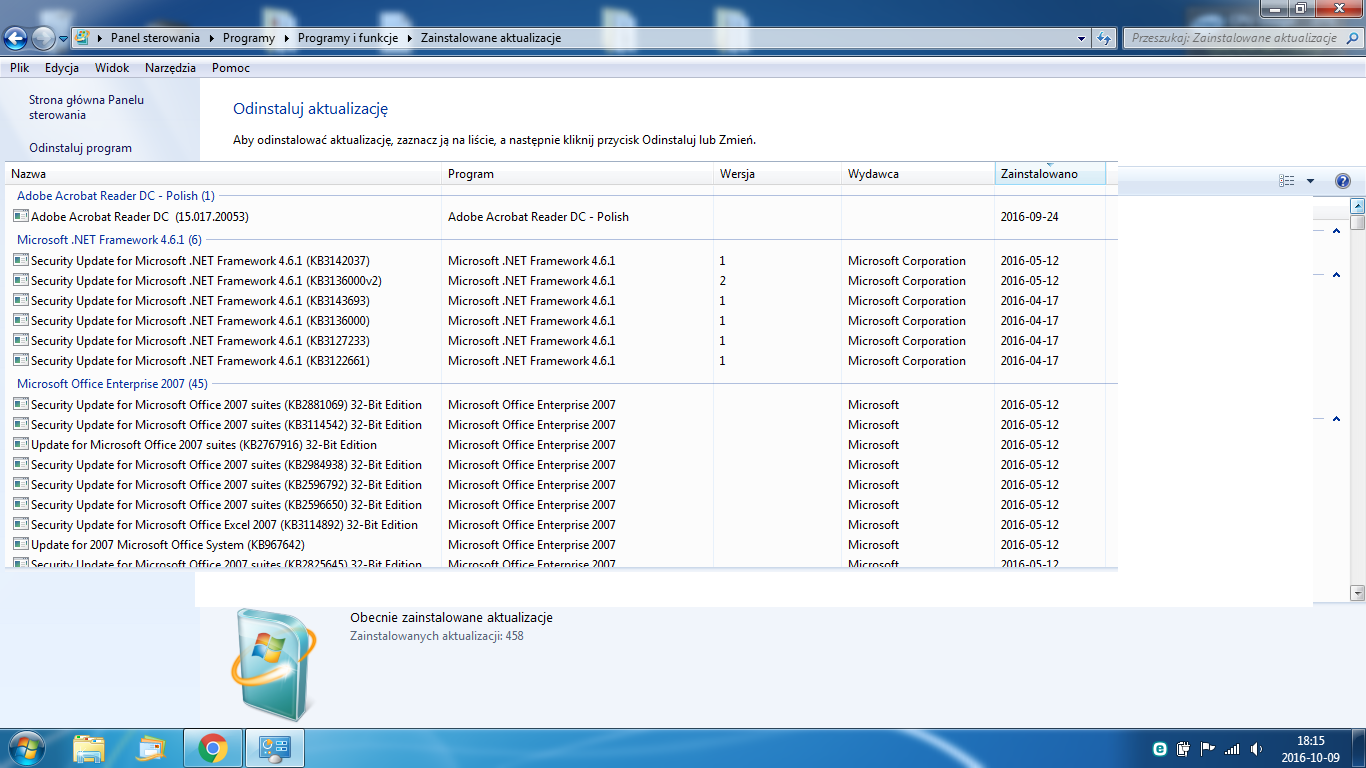1366x768 pixels.
Task: Open the Pomoc menu
Action: coord(231,68)
